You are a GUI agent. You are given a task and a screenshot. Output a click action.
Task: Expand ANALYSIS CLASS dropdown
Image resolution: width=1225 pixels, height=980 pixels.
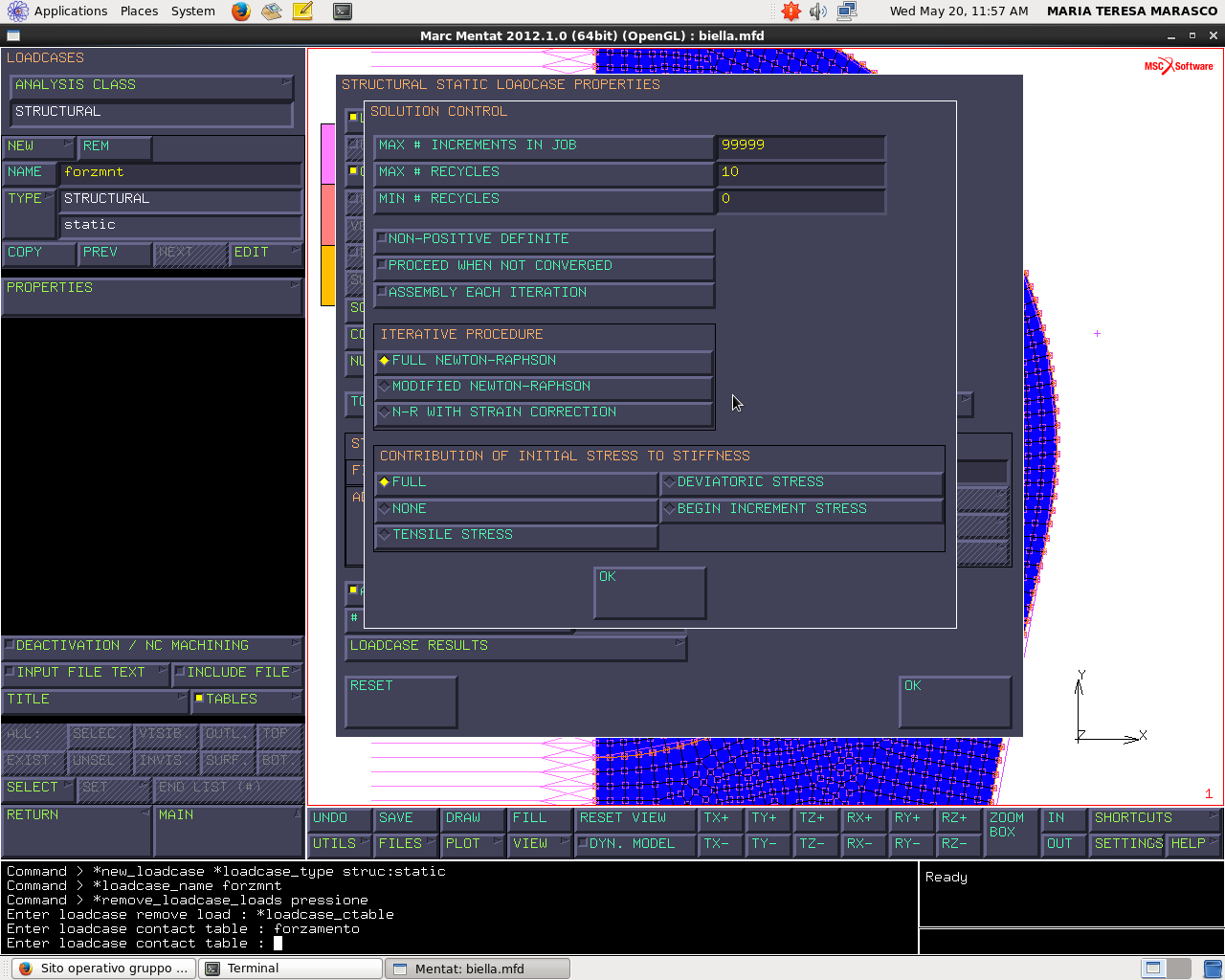pyautogui.click(x=151, y=85)
